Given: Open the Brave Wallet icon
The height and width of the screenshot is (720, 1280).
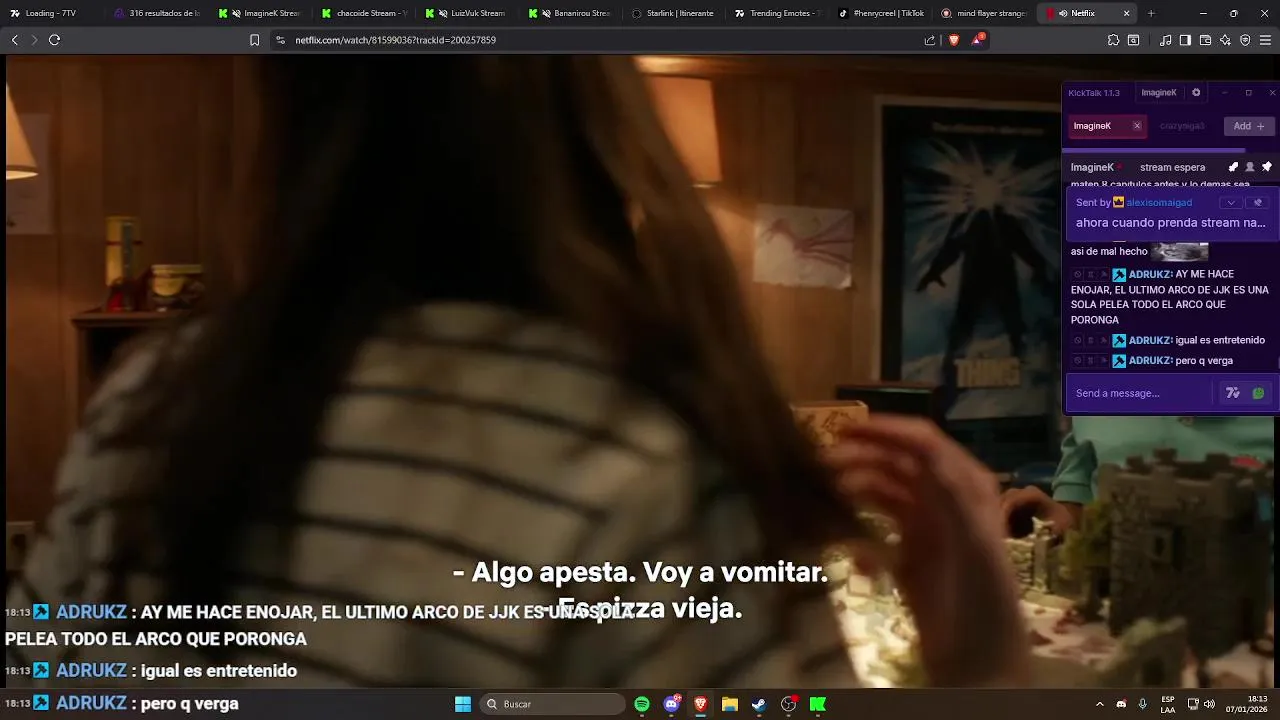Looking at the screenshot, I should click(x=1205, y=40).
